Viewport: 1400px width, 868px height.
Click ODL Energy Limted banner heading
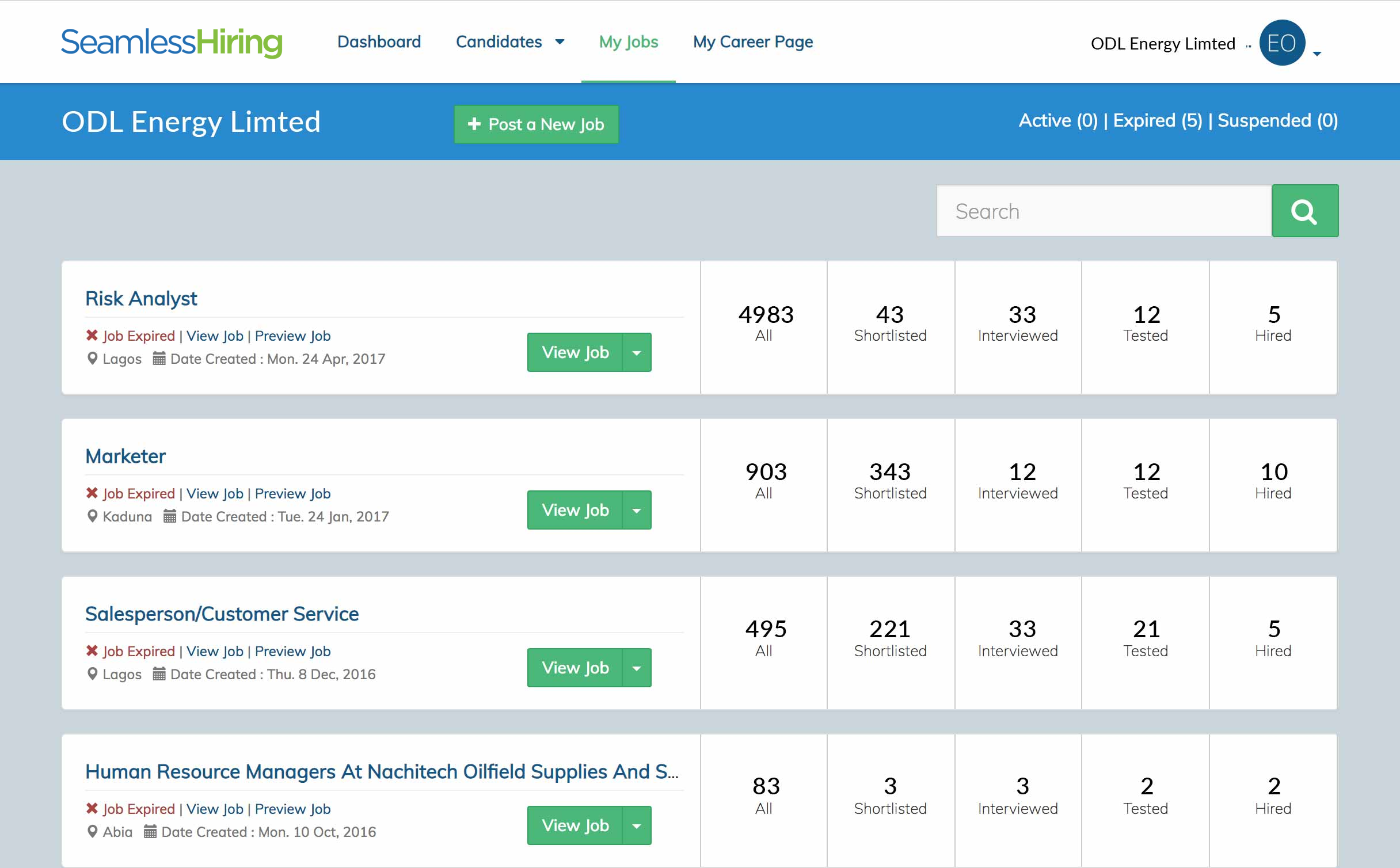(191, 122)
